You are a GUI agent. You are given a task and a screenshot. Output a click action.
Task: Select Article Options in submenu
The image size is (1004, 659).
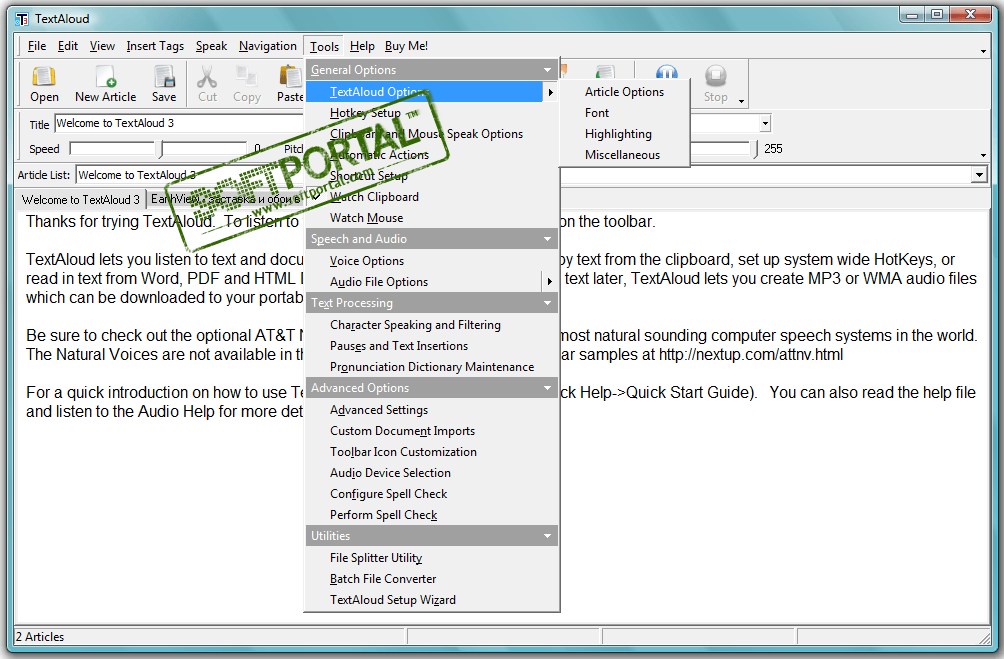(x=625, y=92)
